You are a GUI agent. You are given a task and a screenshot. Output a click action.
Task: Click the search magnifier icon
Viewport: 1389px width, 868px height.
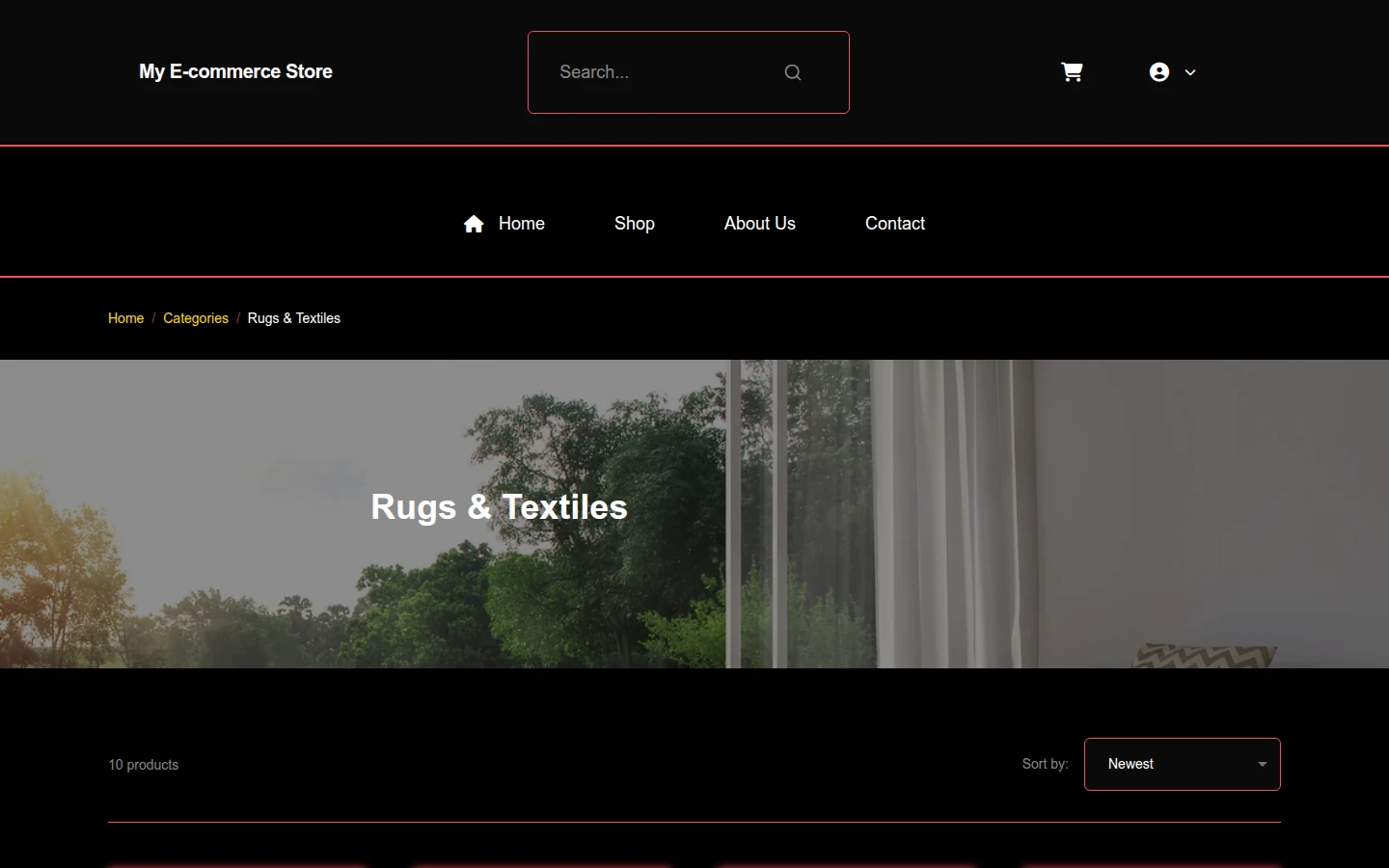[x=793, y=72]
